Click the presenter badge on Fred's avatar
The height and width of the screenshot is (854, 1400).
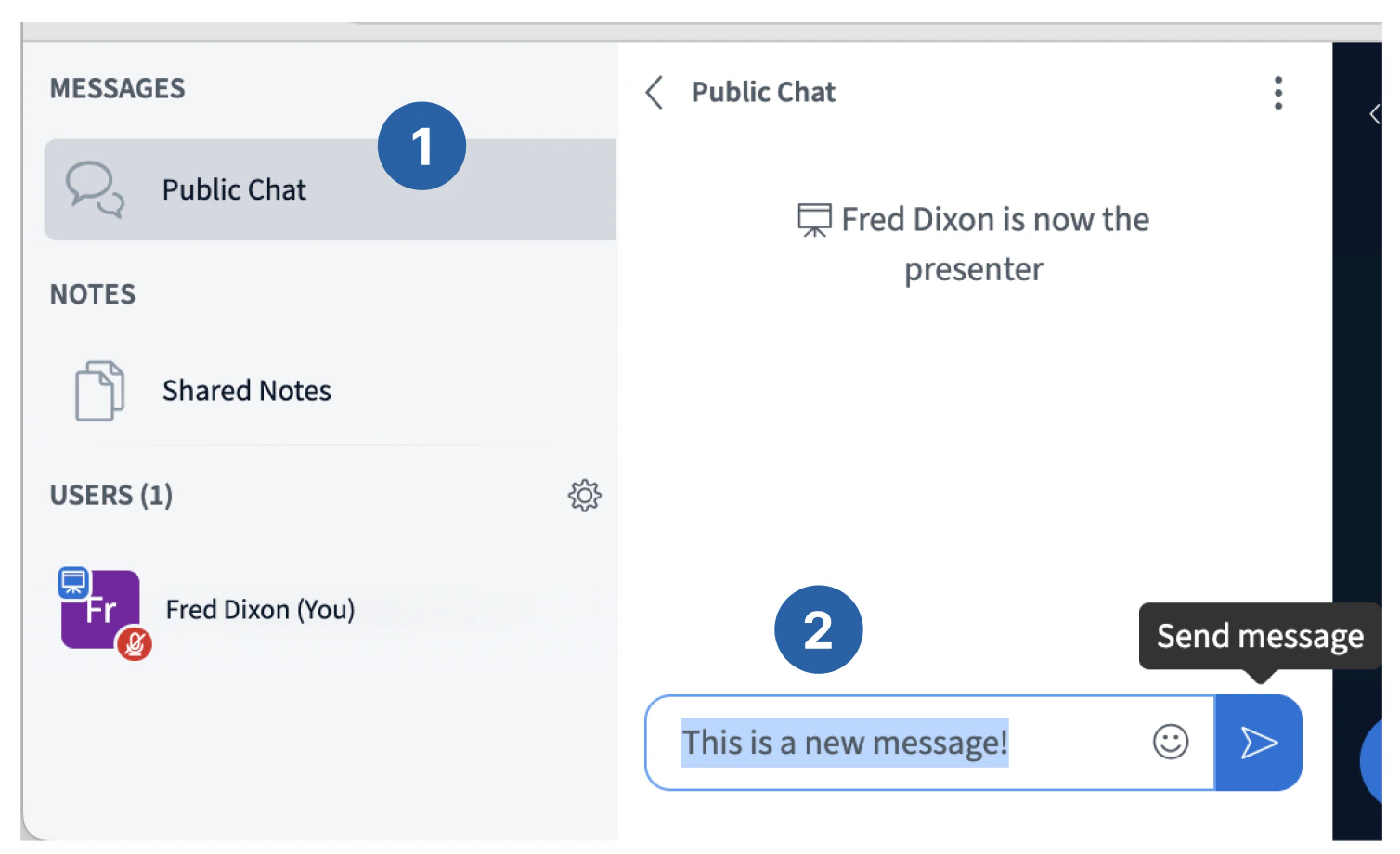click(73, 583)
